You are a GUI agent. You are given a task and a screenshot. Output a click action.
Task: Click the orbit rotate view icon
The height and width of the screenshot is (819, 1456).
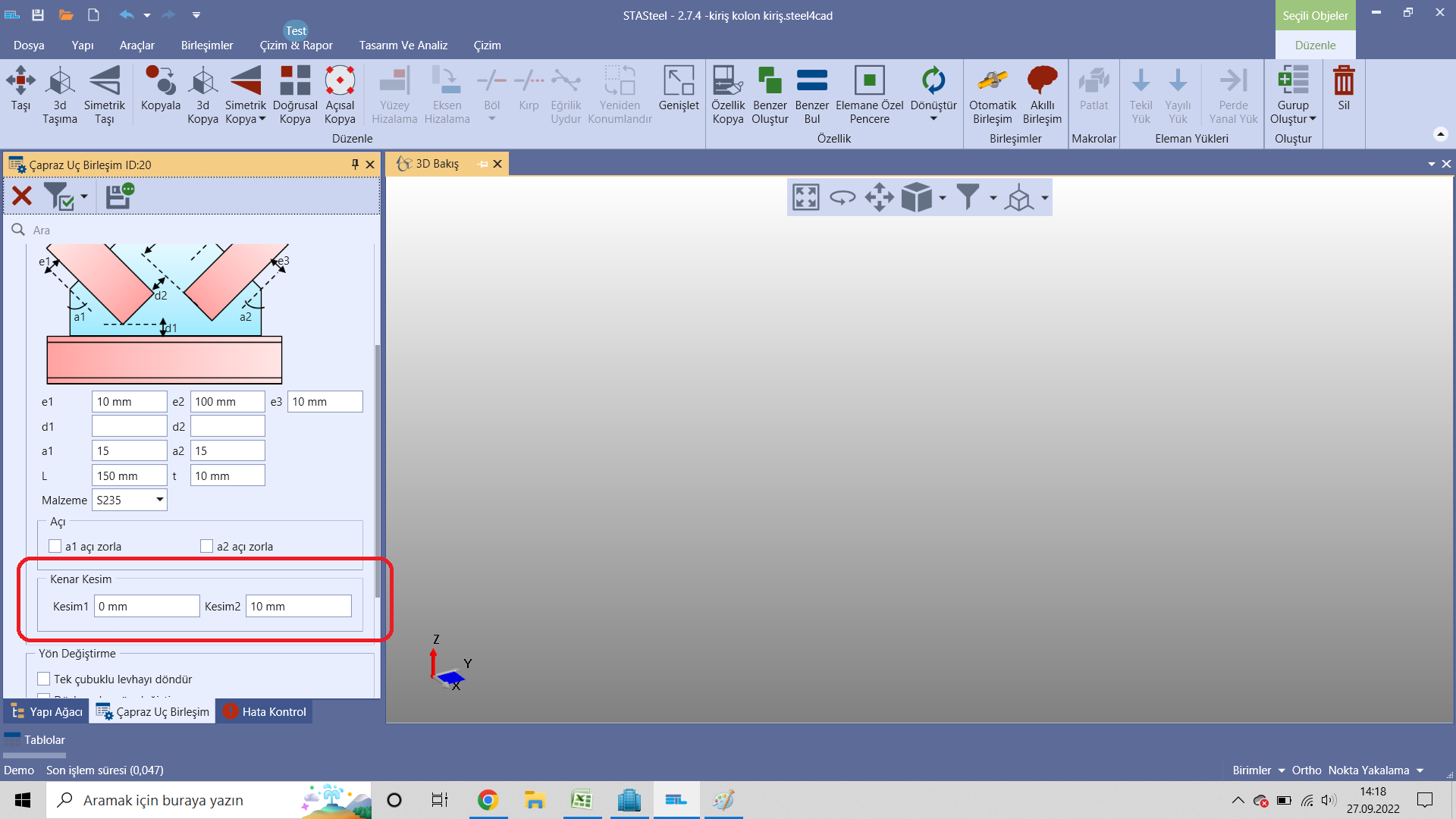pos(843,198)
